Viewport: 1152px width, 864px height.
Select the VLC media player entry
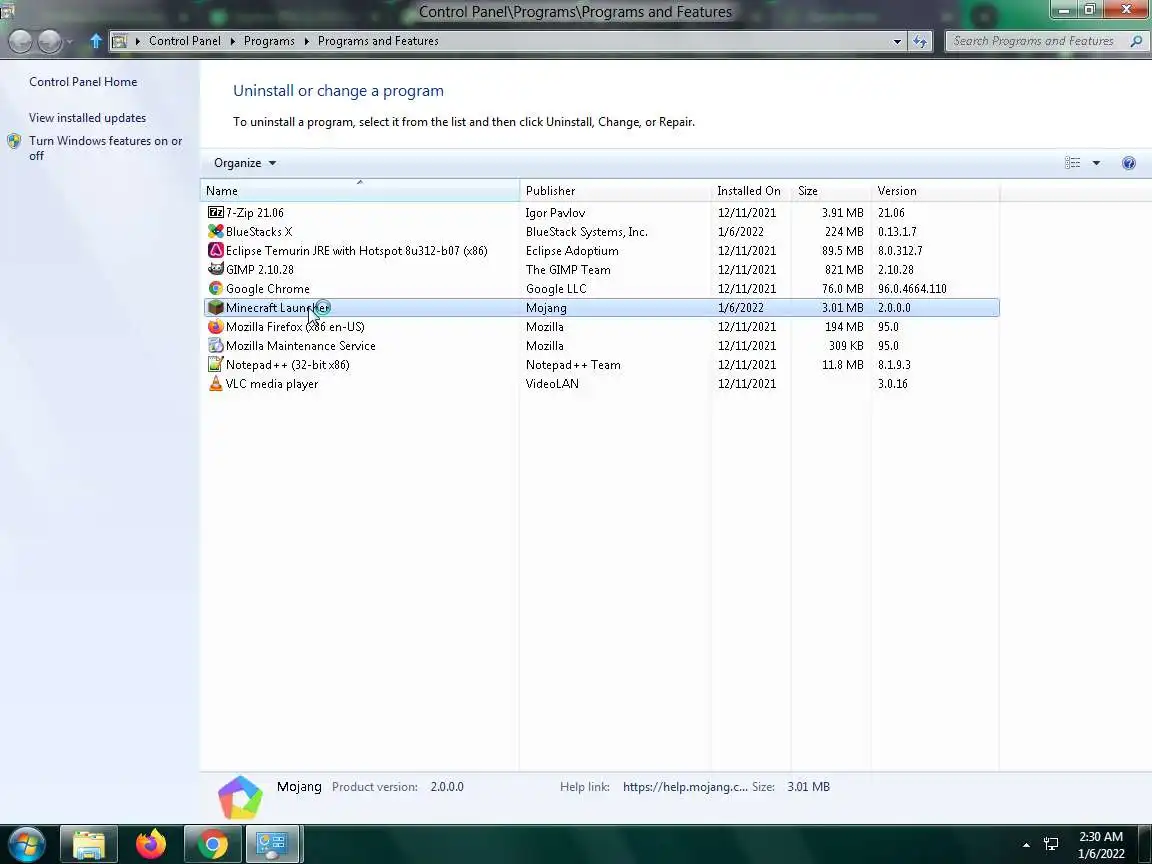pos(601,384)
